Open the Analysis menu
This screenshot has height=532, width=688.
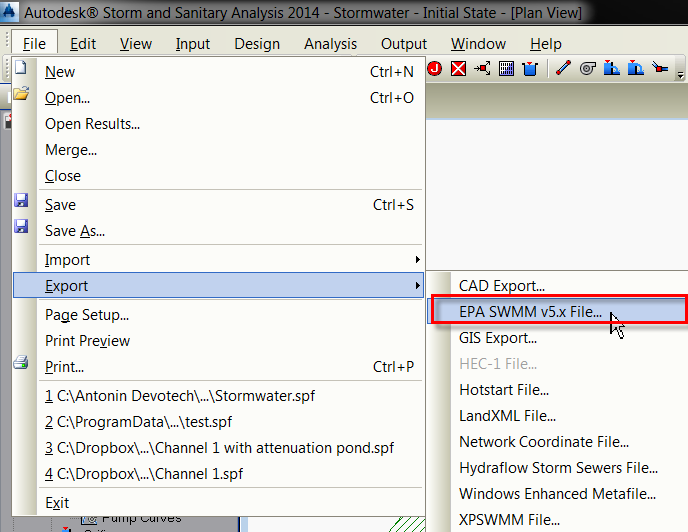pyautogui.click(x=330, y=44)
